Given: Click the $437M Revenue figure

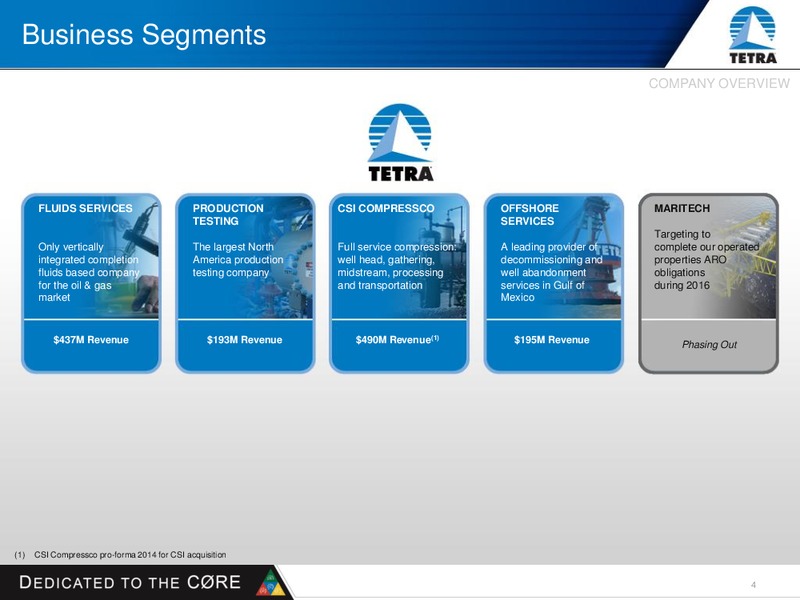Looking at the screenshot, I should tap(91, 340).
